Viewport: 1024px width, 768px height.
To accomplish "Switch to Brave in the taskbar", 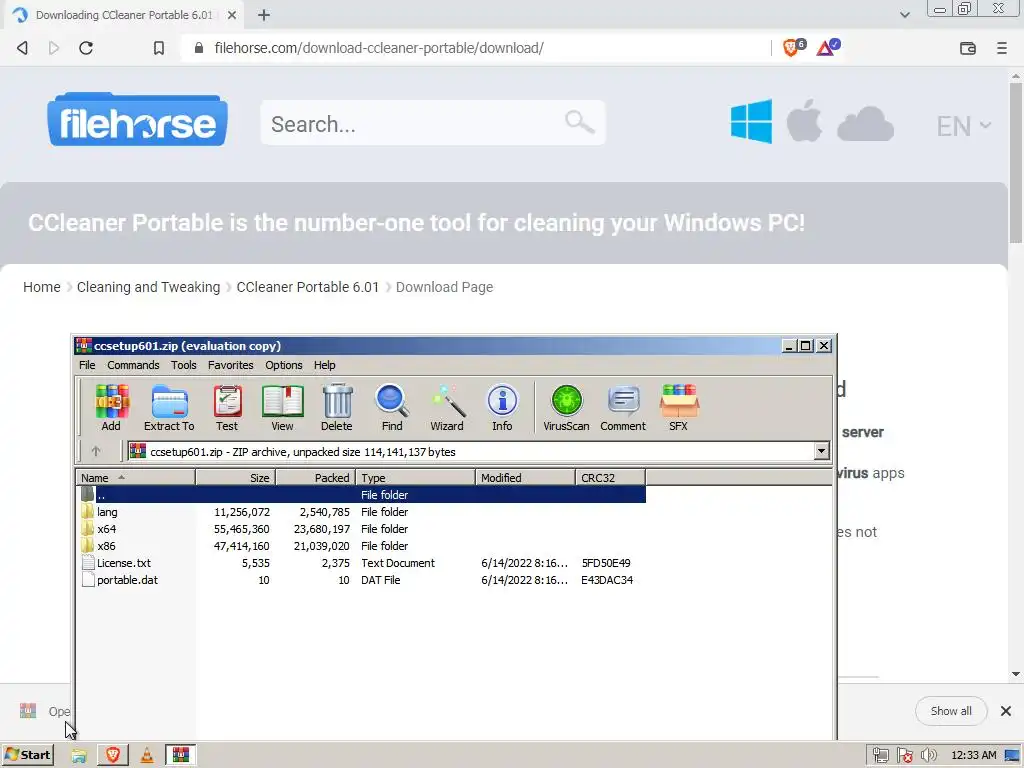I will (x=113, y=755).
